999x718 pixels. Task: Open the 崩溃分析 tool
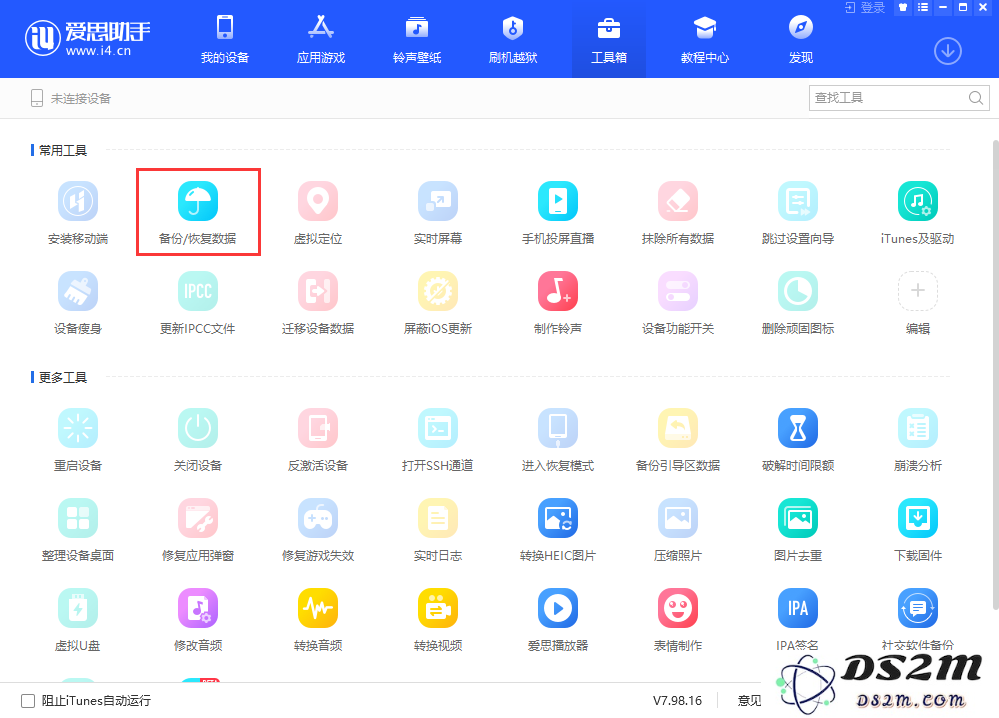pyautogui.click(x=917, y=440)
